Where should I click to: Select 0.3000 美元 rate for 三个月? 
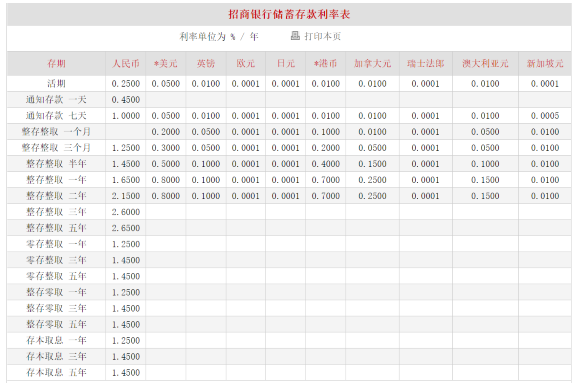pyautogui.click(x=166, y=148)
